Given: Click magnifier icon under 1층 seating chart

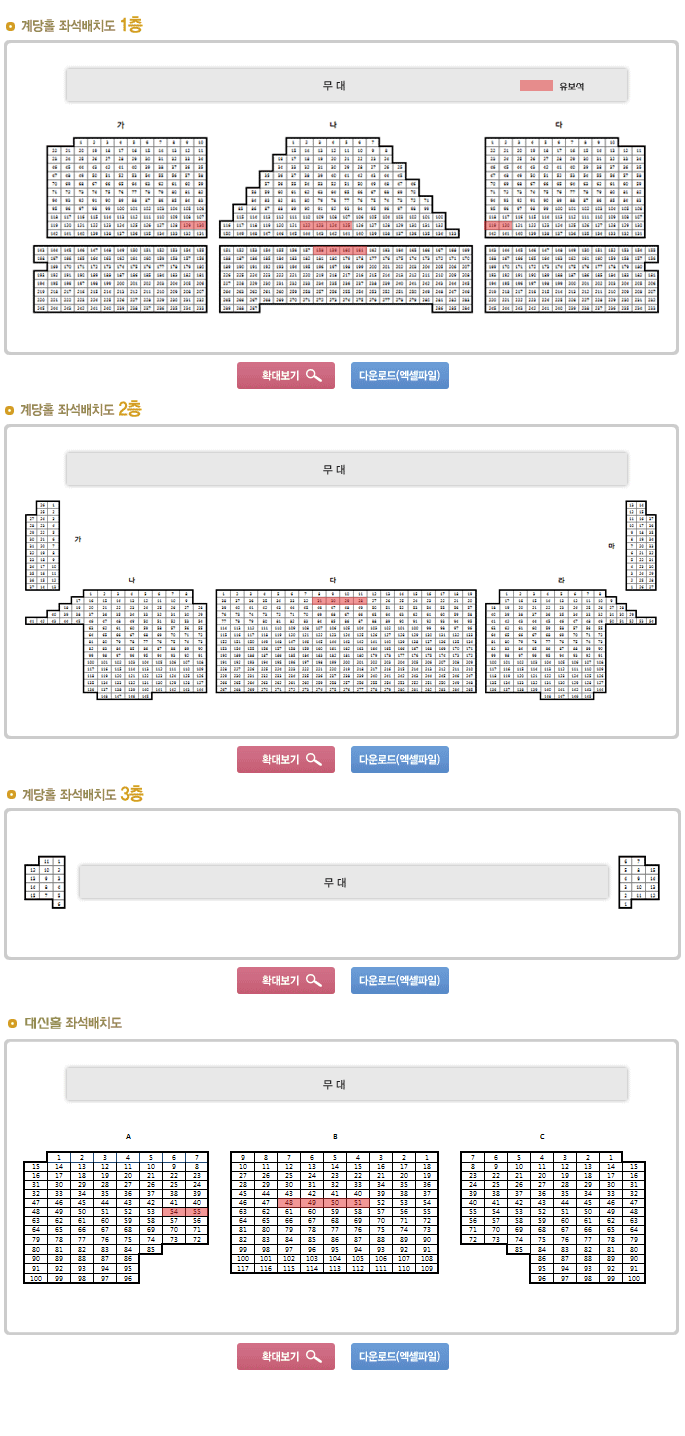Looking at the screenshot, I should click(x=314, y=376).
